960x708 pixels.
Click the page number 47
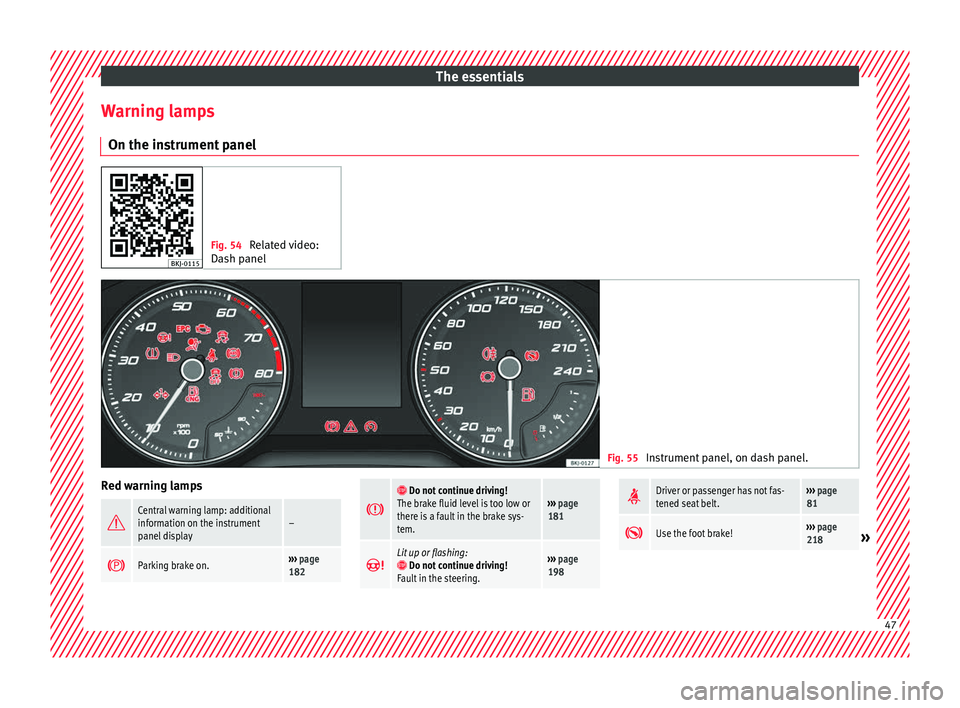coord(890,625)
